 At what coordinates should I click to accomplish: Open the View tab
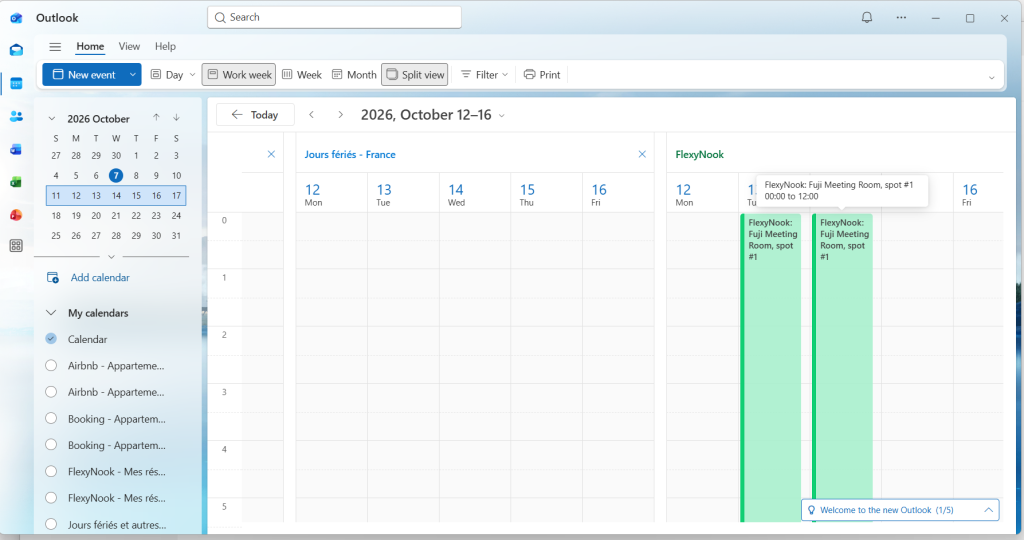129,46
